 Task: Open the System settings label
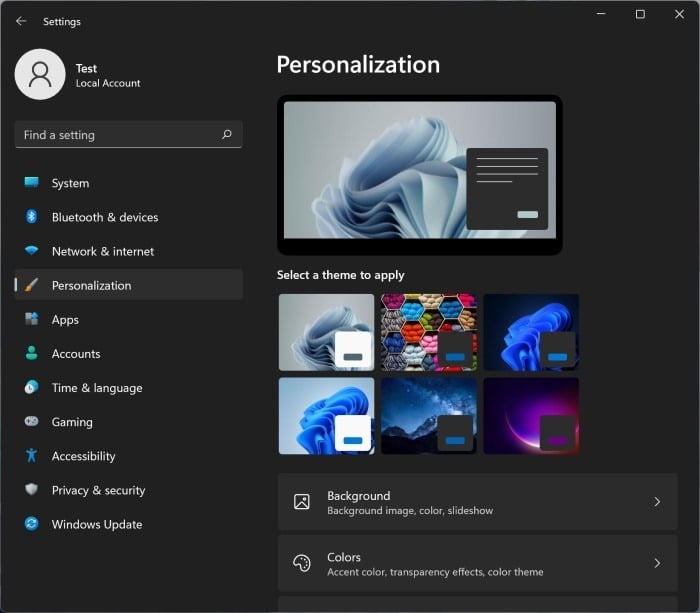tap(70, 183)
